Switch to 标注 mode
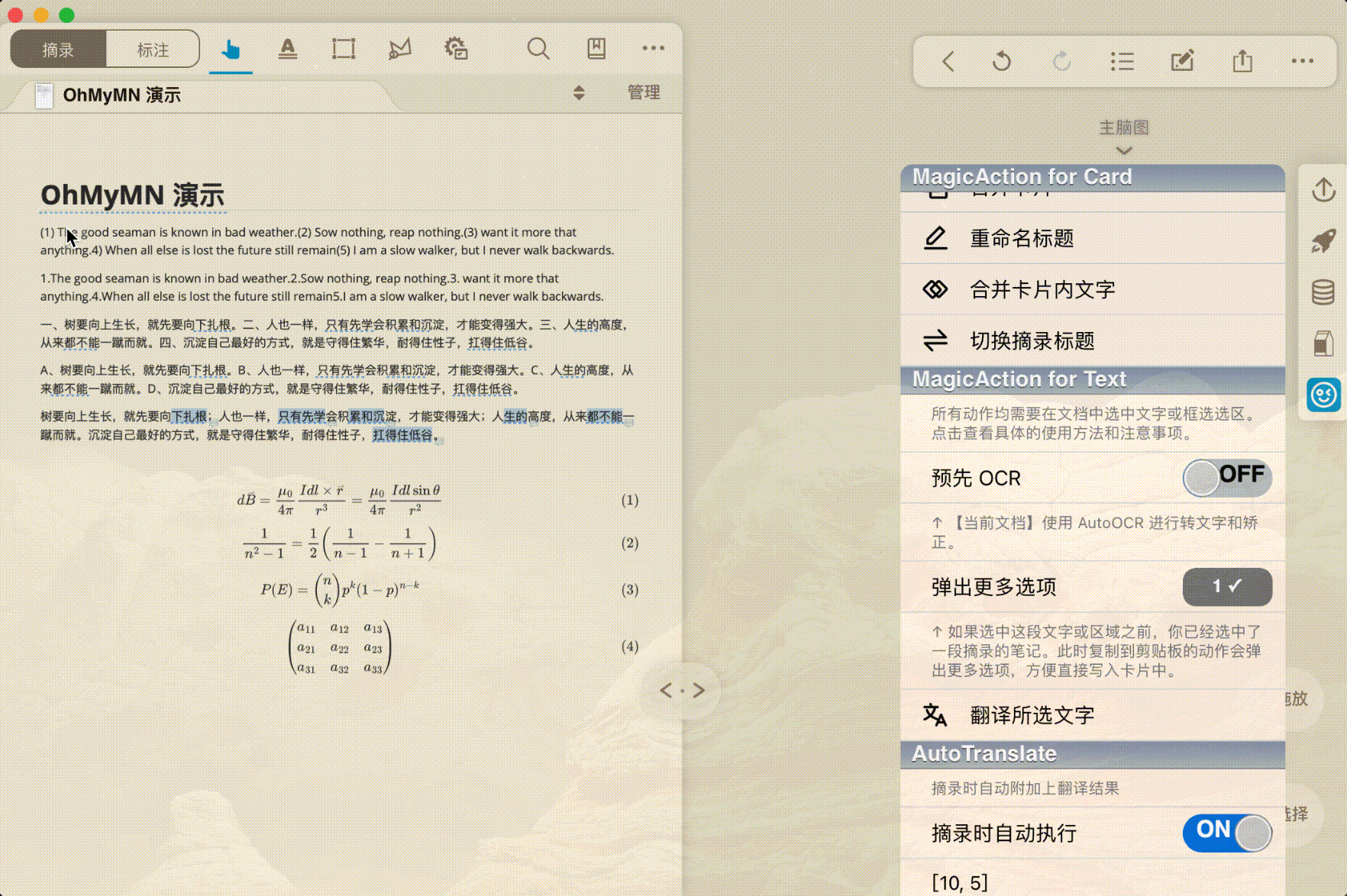This screenshot has height=896, width=1347. coord(153,50)
